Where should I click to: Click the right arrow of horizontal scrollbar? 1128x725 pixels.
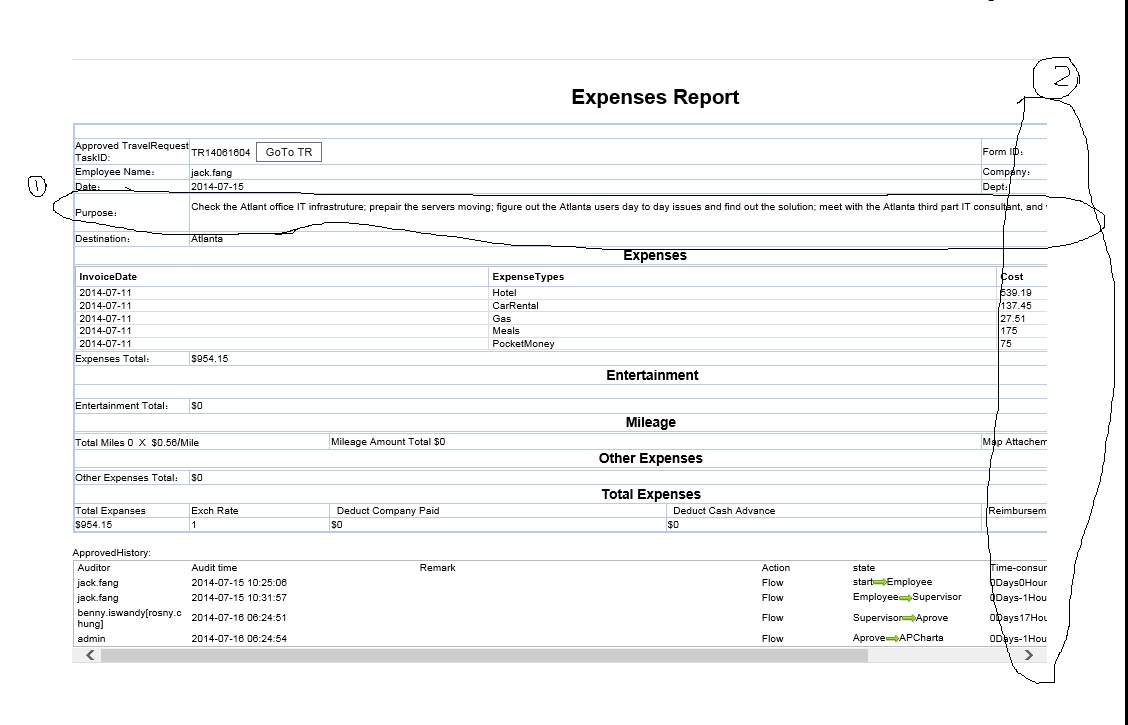click(1029, 655)
